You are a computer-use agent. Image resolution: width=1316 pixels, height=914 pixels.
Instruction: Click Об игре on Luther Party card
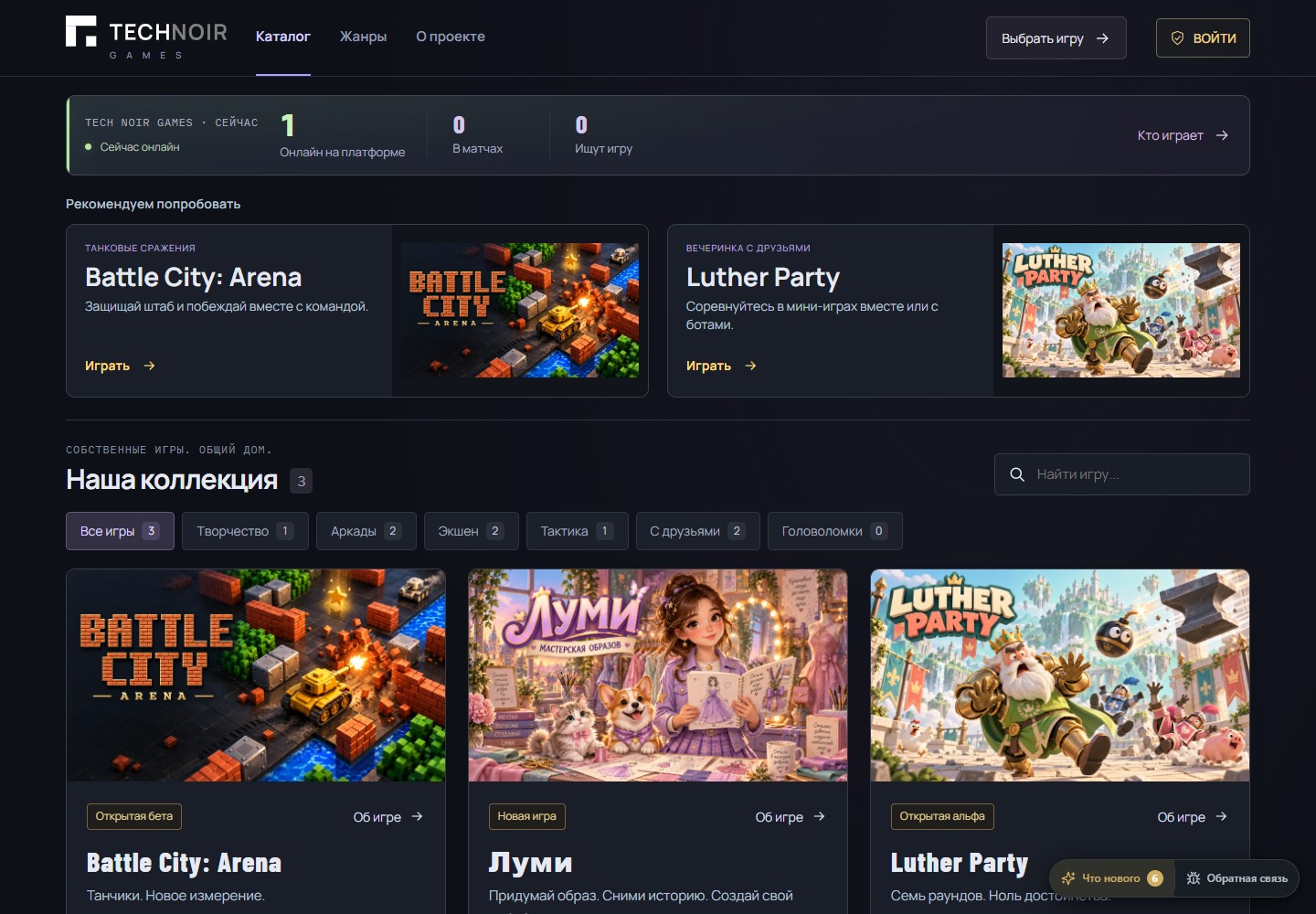click(x=1193, y=817)
